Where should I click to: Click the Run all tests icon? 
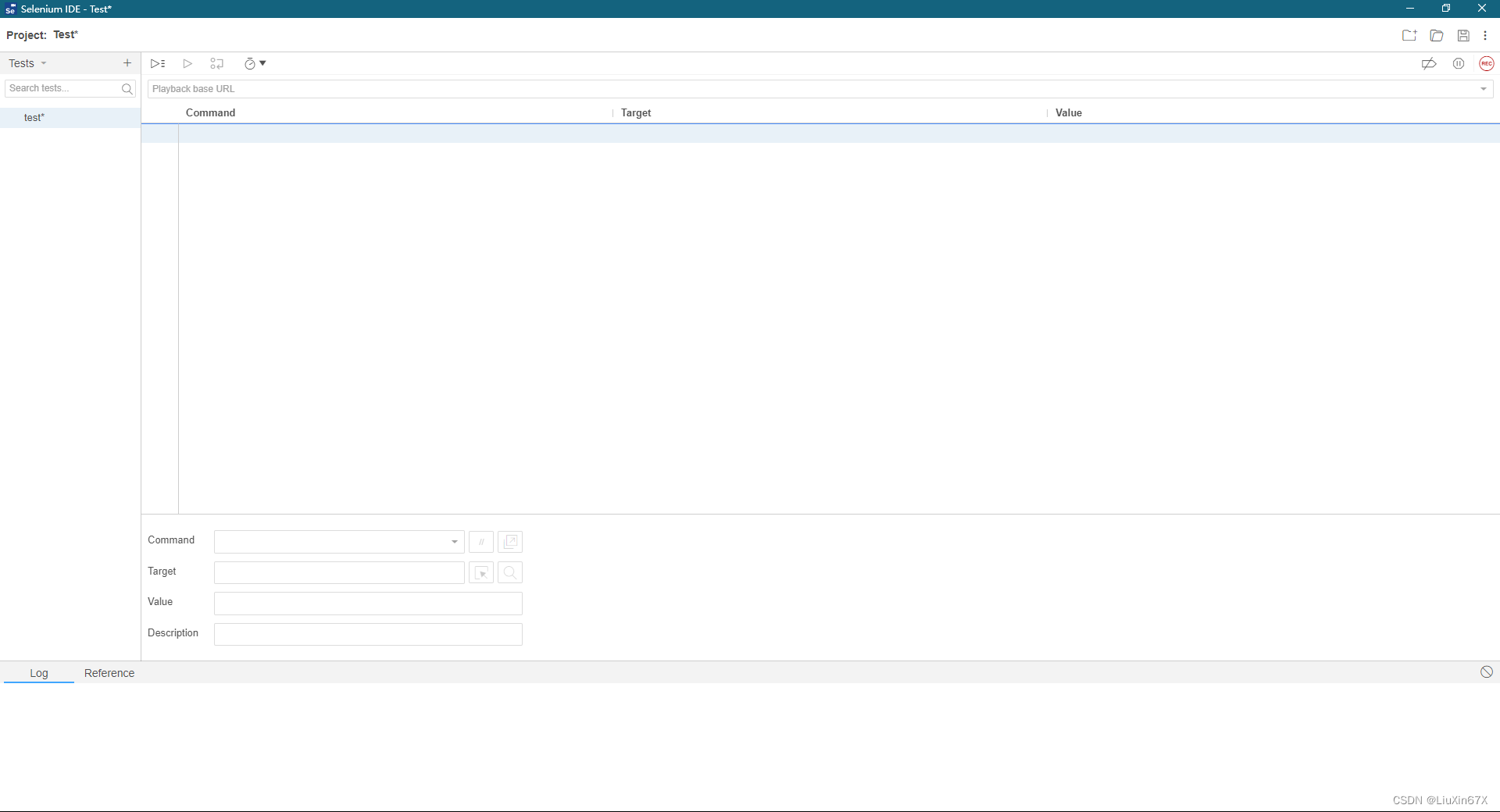158,64
